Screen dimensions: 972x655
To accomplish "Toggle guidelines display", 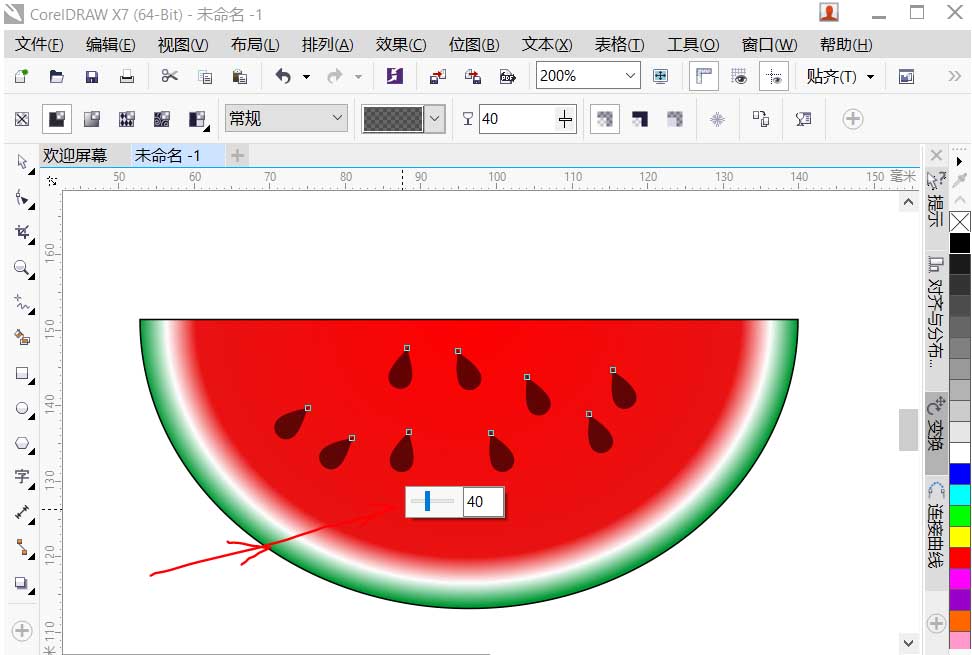I will point(774,76).
